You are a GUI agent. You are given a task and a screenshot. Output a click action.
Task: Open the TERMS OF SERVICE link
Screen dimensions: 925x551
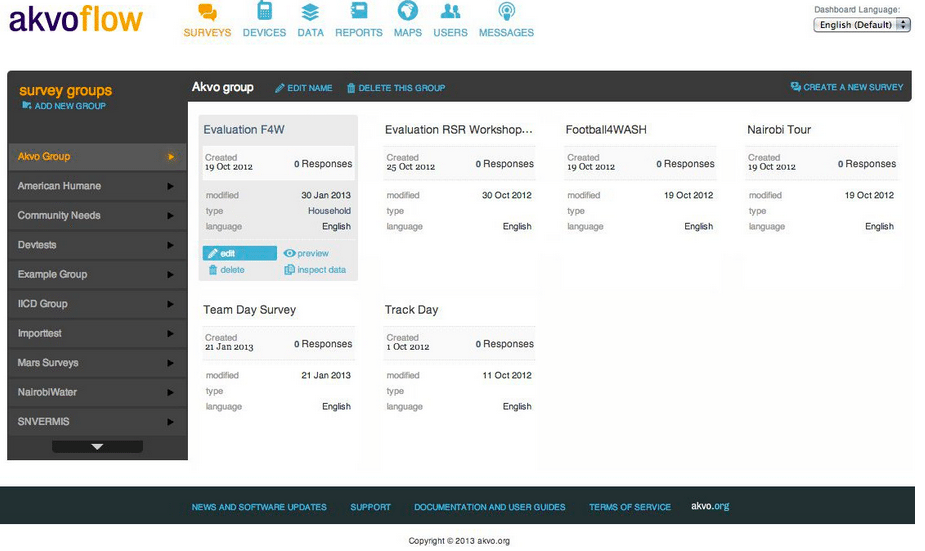629,507
